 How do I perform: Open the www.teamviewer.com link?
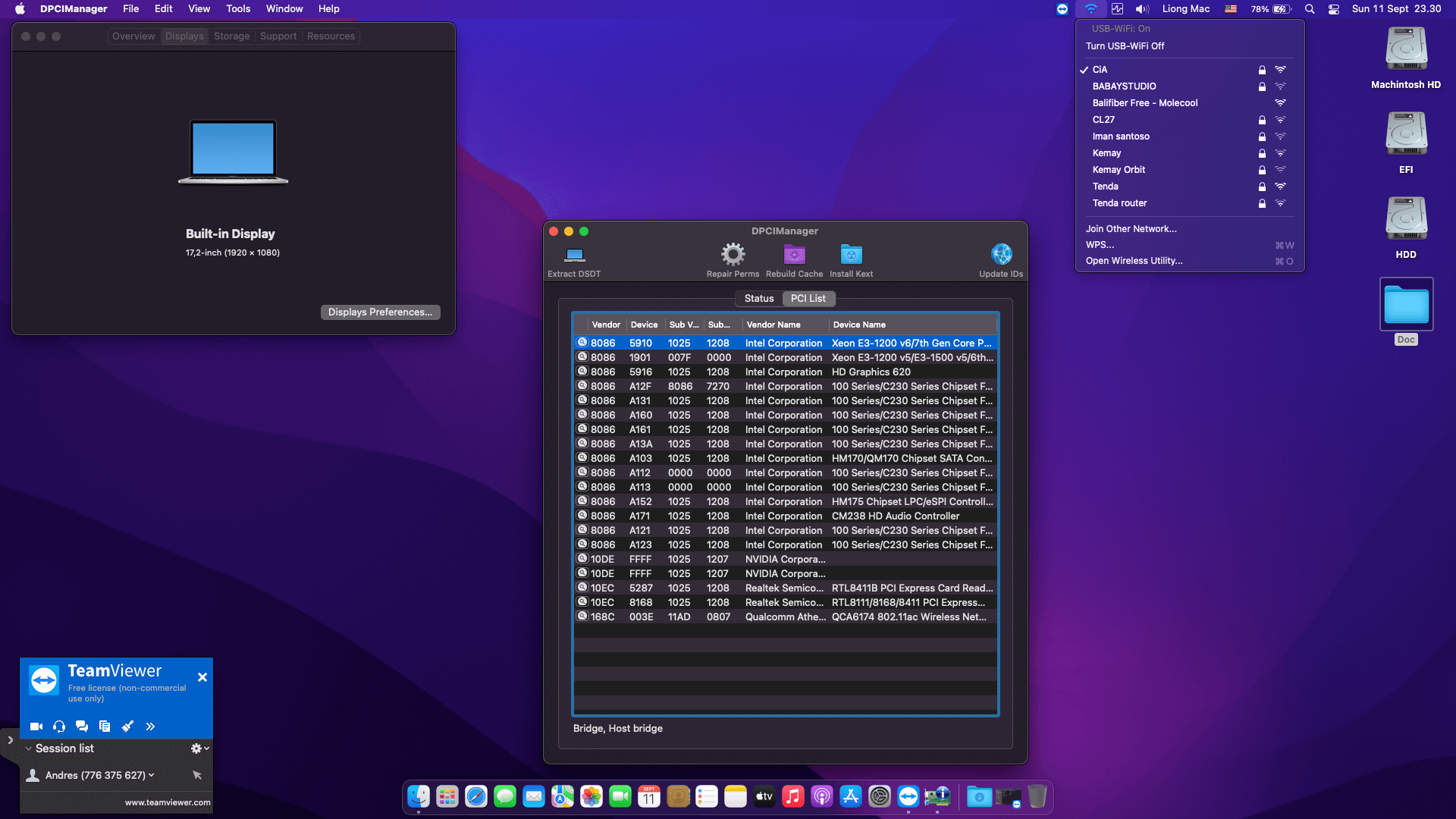(x=168, y=802)
